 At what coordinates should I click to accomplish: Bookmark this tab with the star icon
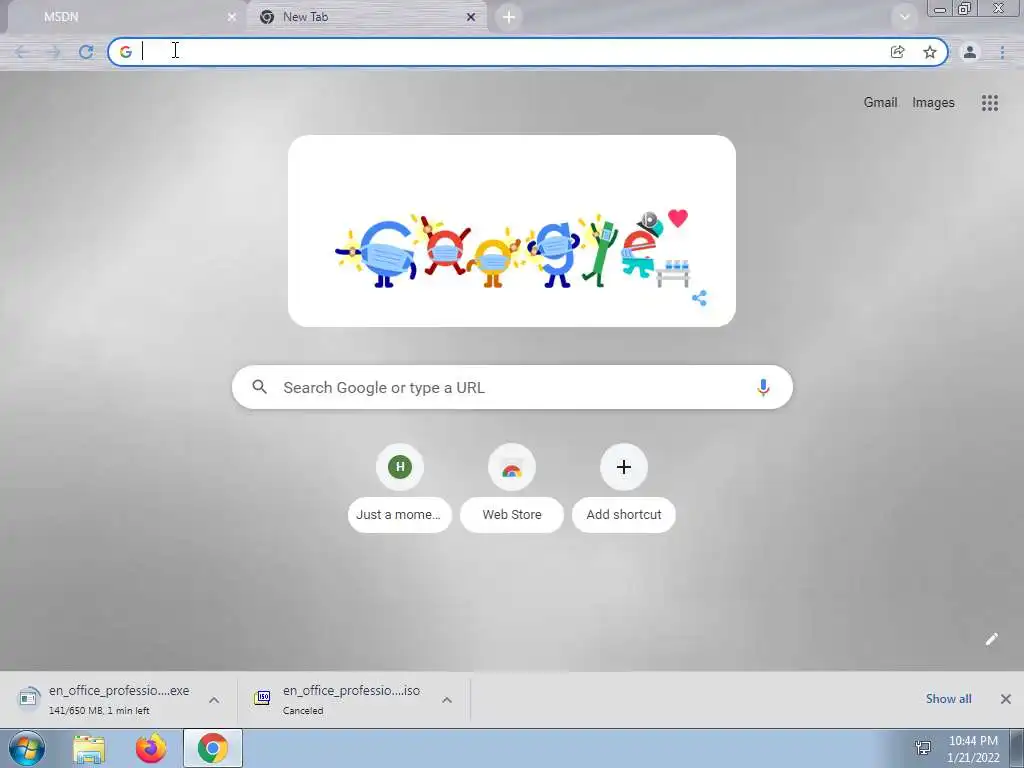tap(929, 52)
